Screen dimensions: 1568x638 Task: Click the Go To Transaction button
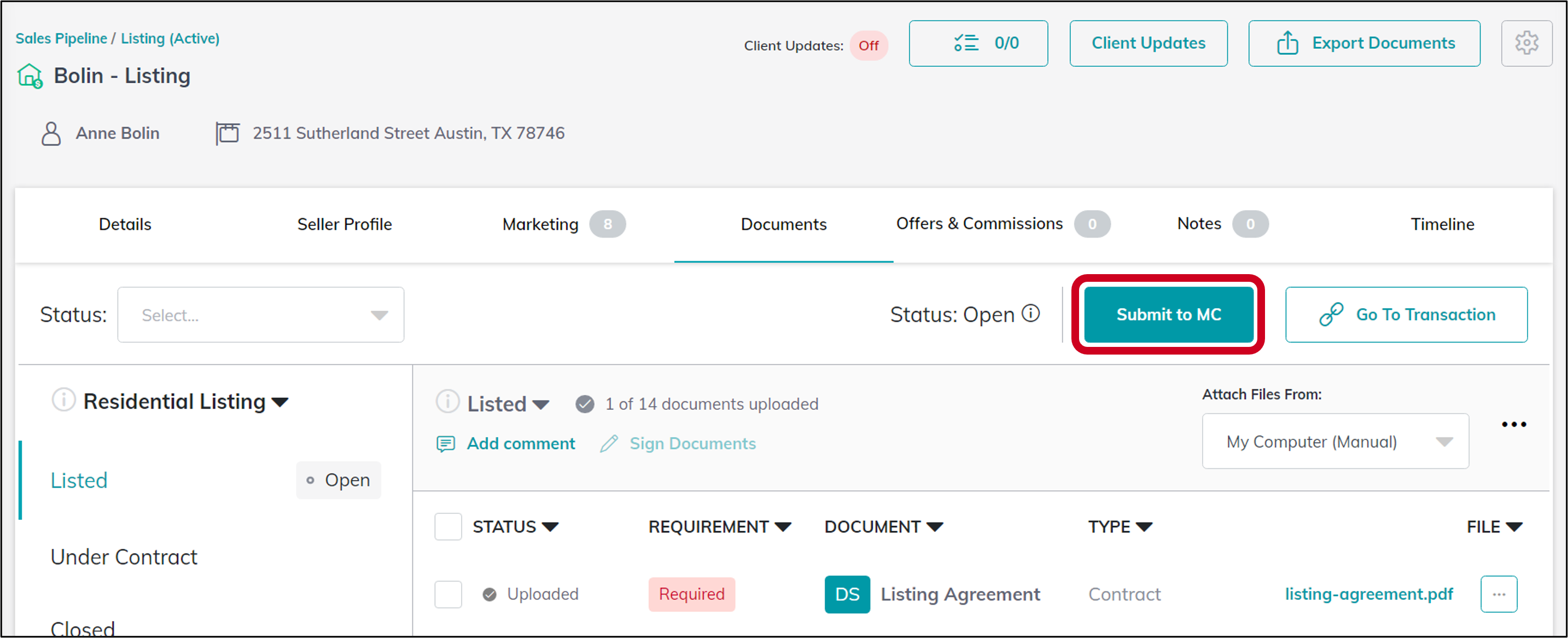point(1406,315)
